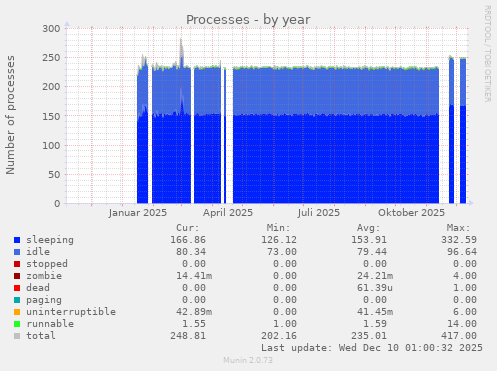Click the 150 y-axis tick label
This screenshot has height=371, width=497.
51,116
